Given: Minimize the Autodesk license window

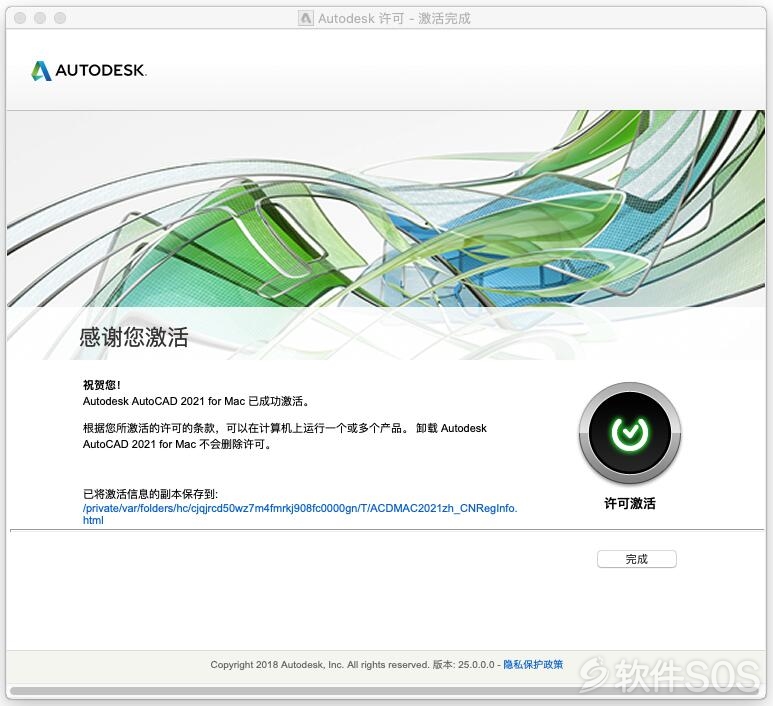Looking at the screenshot, I should (40, 18).
